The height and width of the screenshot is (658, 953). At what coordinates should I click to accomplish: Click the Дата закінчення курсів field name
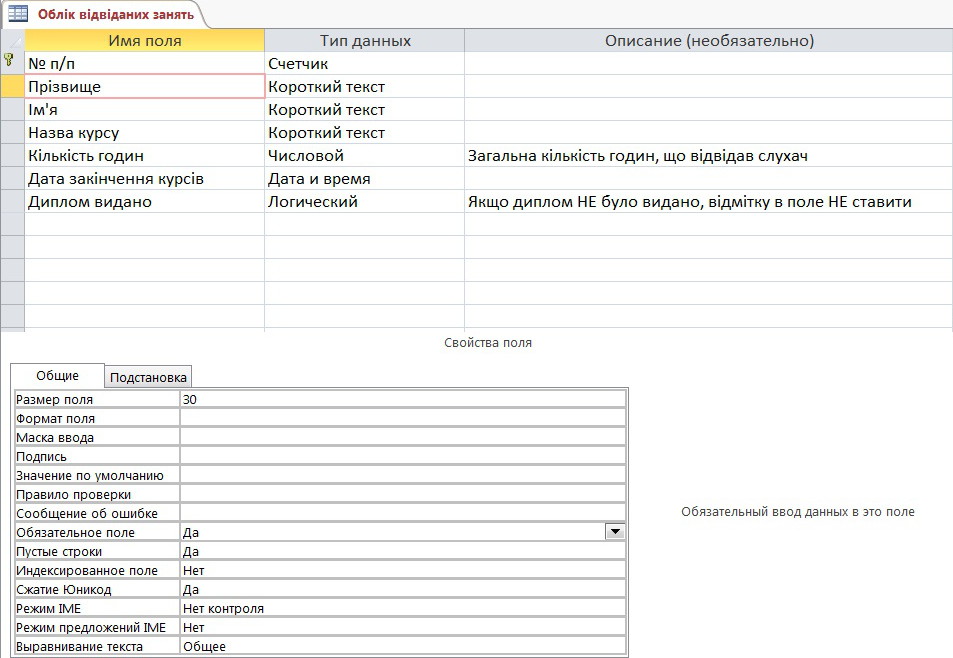click(144, 179)
